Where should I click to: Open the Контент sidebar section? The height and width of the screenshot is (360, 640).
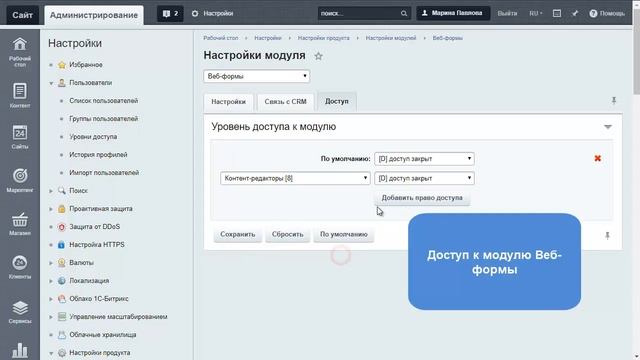[x=20, y=96]
